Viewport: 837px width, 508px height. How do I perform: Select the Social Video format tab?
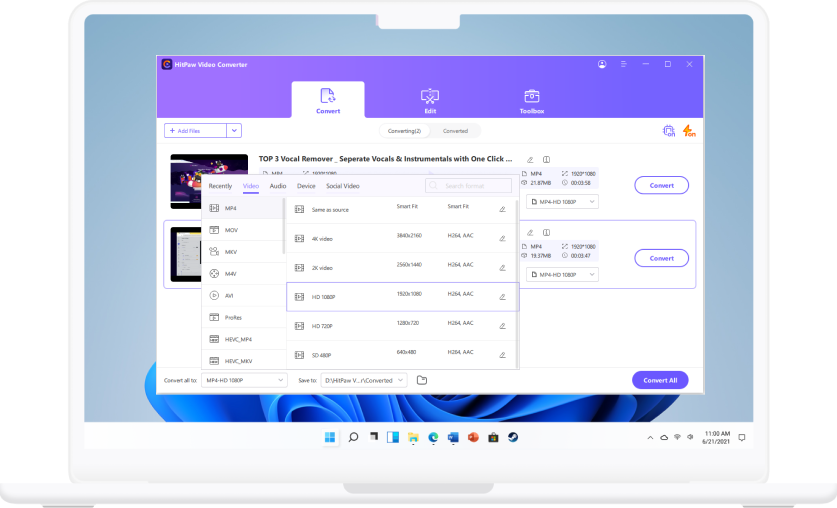pos(343,186)
